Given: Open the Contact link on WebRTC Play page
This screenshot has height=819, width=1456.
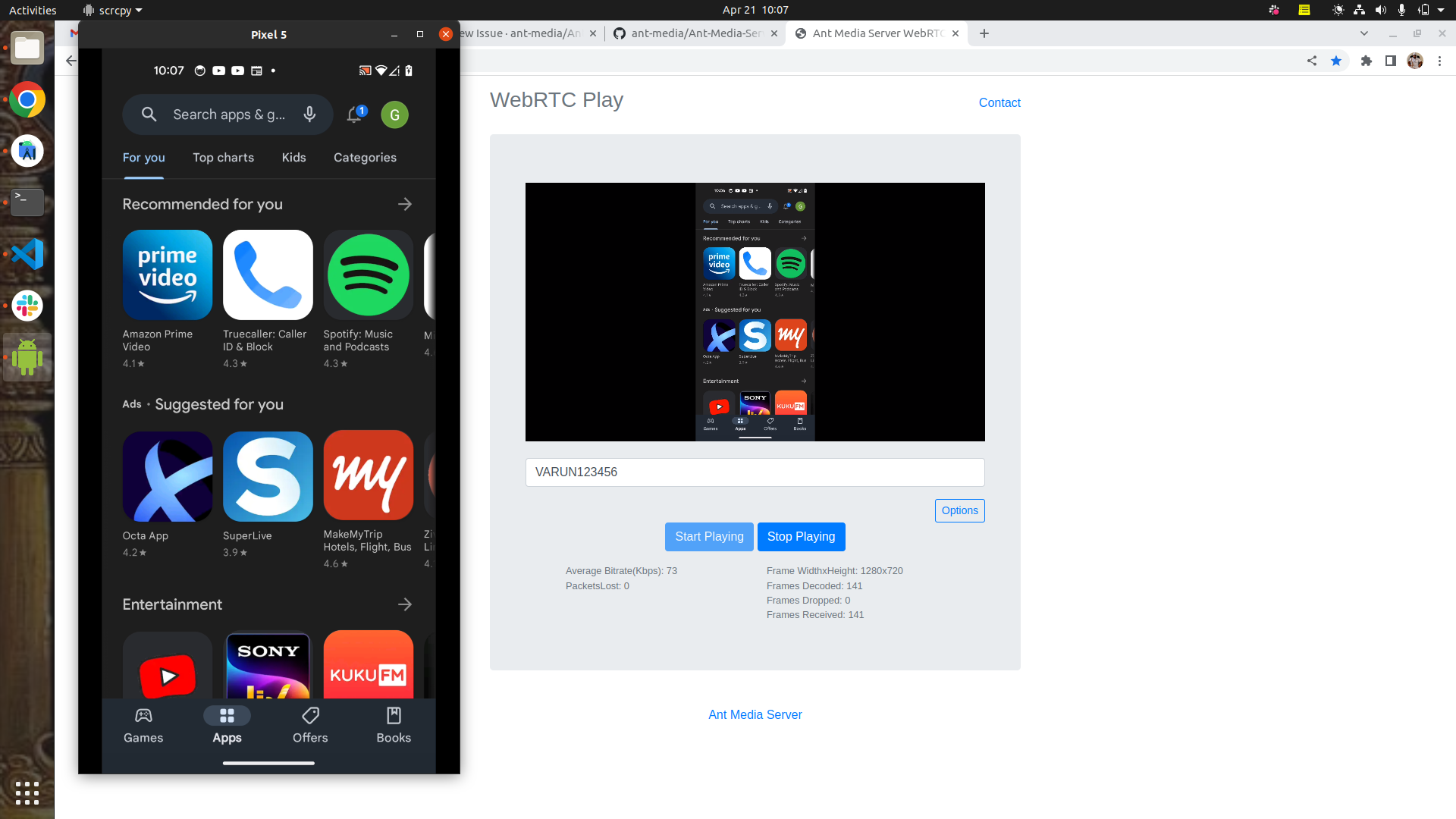Looking at the screenshot, I should pyautogui.click(x=999, y=102).
